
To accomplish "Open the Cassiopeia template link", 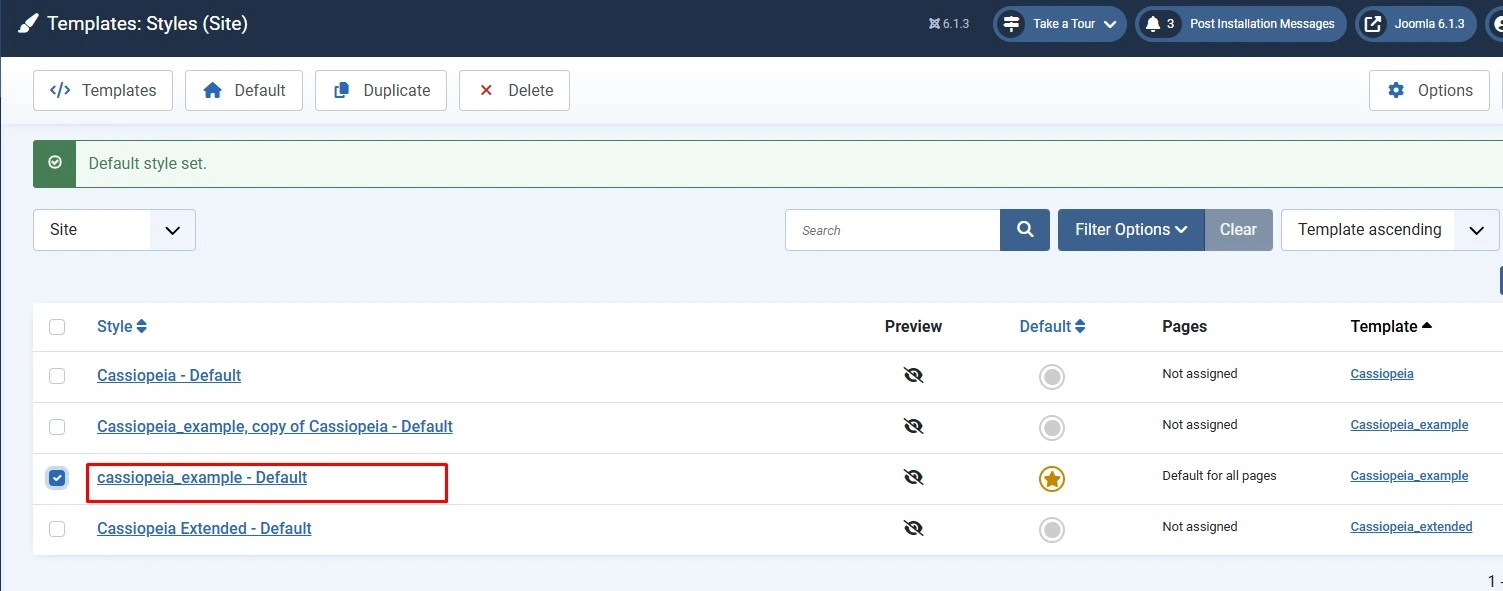I will 1382,374.
